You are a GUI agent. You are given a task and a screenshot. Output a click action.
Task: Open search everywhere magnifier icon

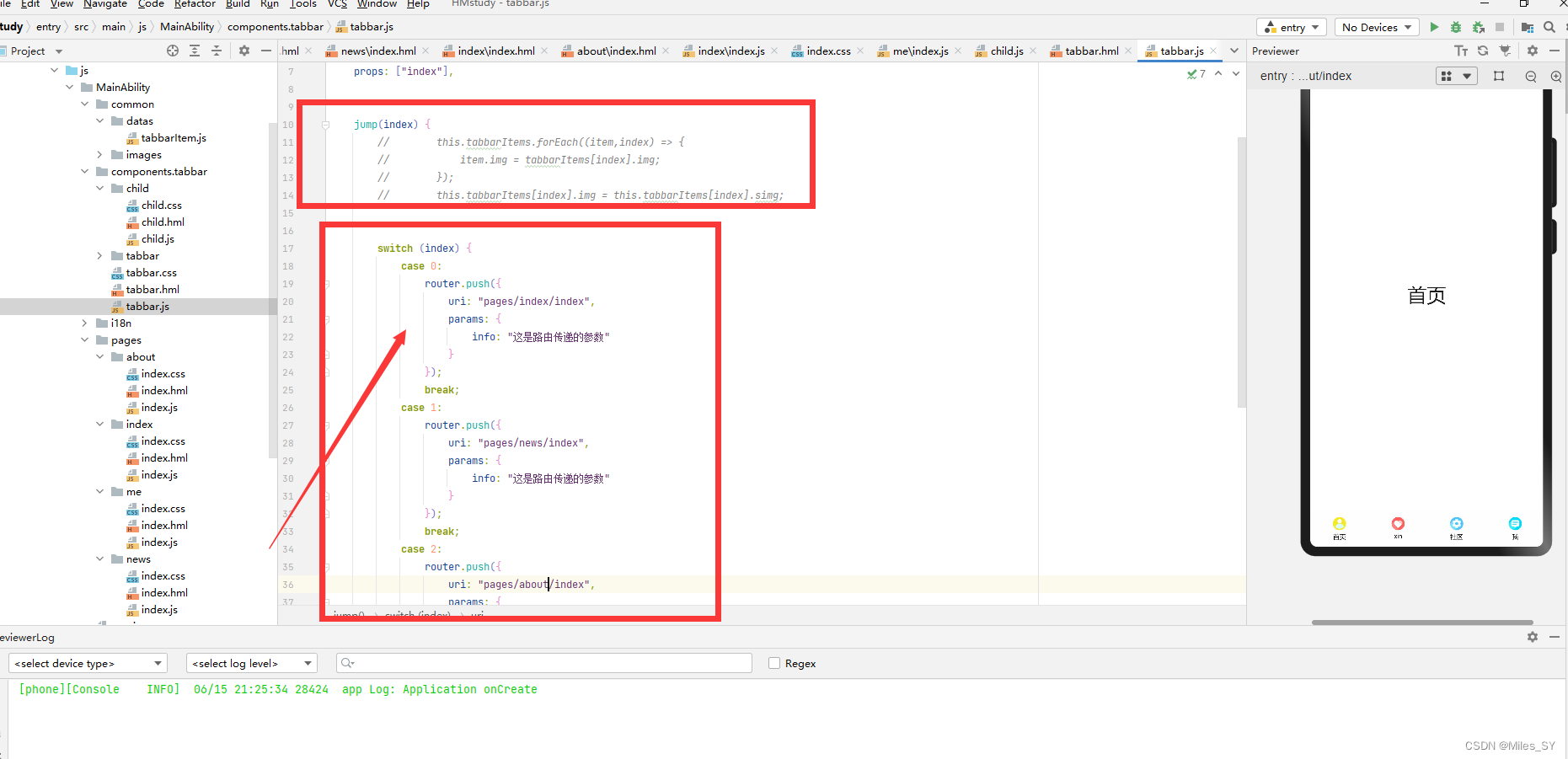1549,27
